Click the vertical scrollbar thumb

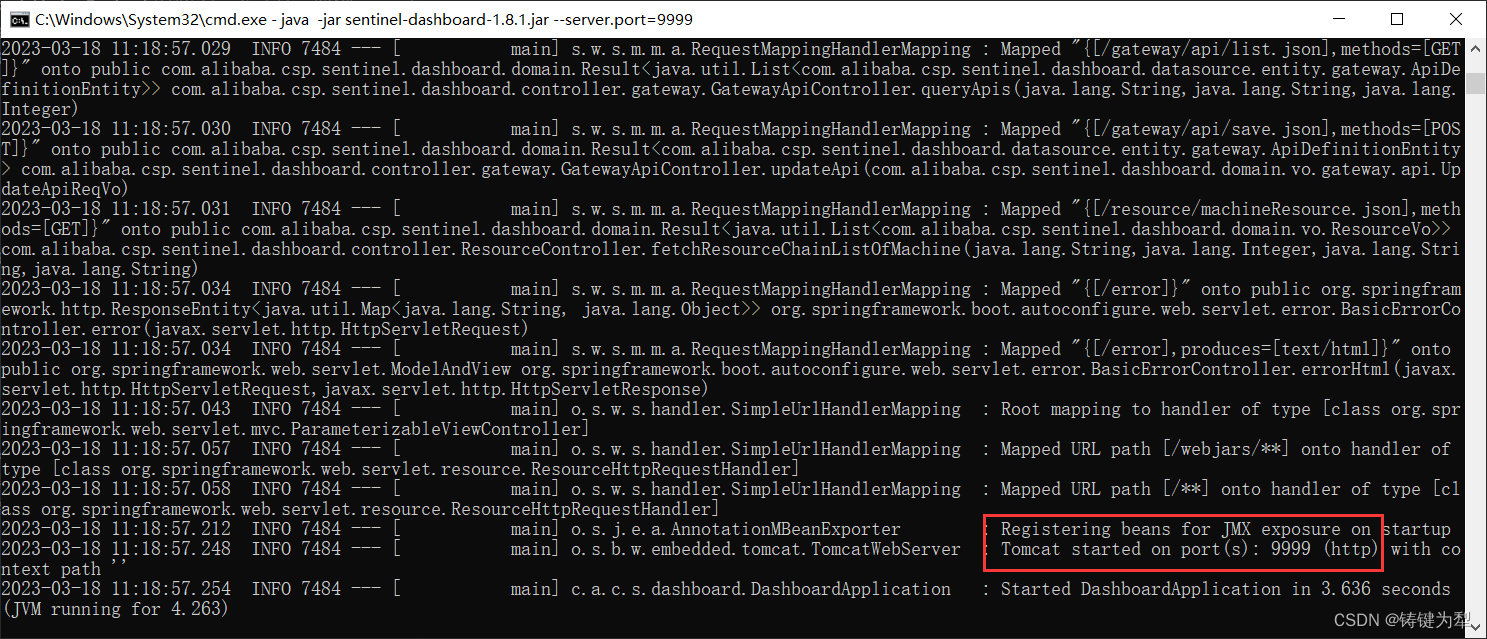click(x=1476, y=82)
